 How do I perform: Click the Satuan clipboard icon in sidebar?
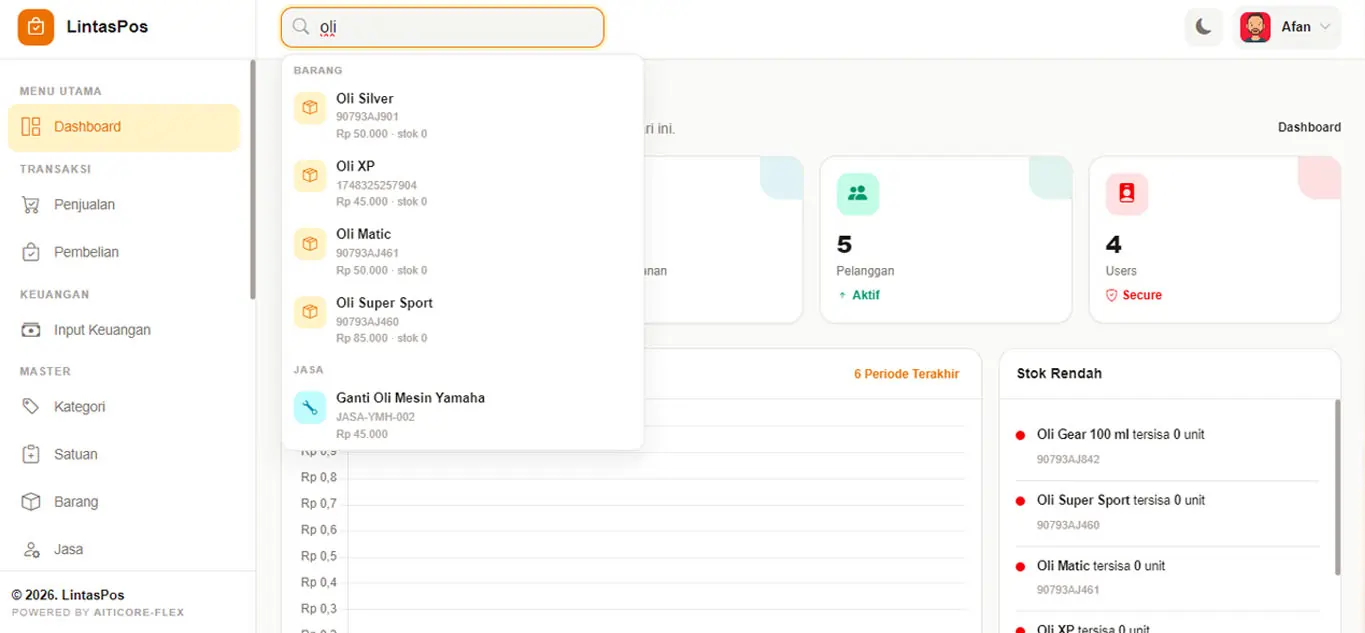tap(31, 454)
